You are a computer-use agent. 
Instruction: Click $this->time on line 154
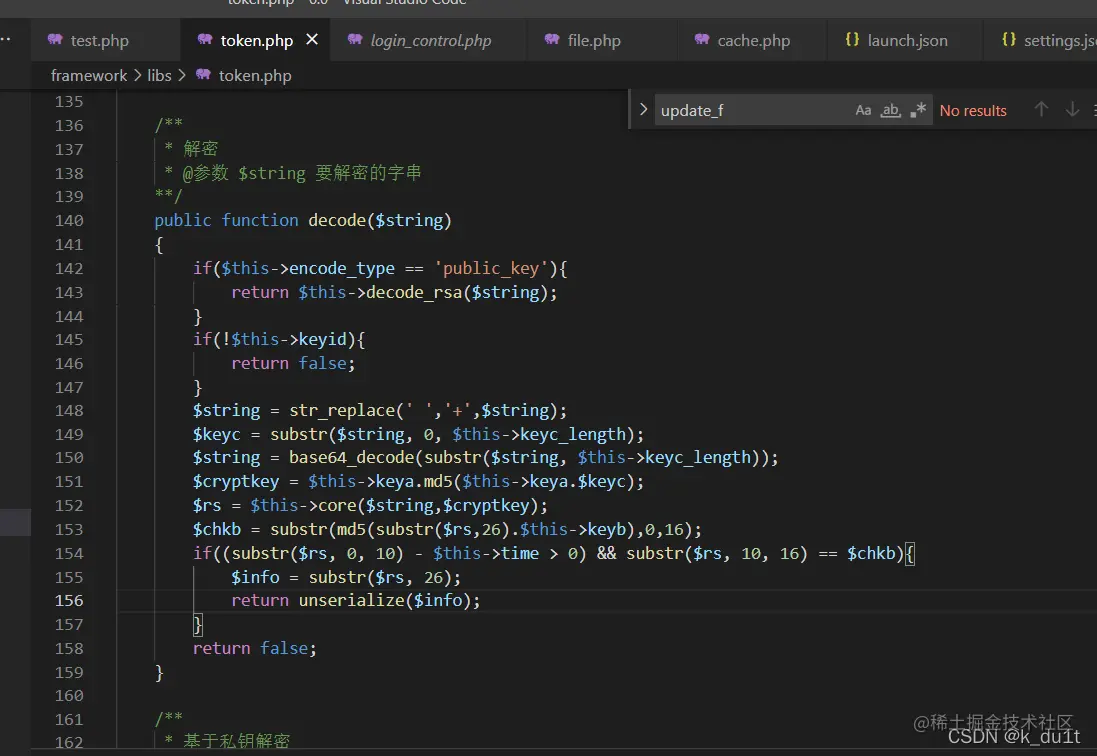[x=486, y=553]
